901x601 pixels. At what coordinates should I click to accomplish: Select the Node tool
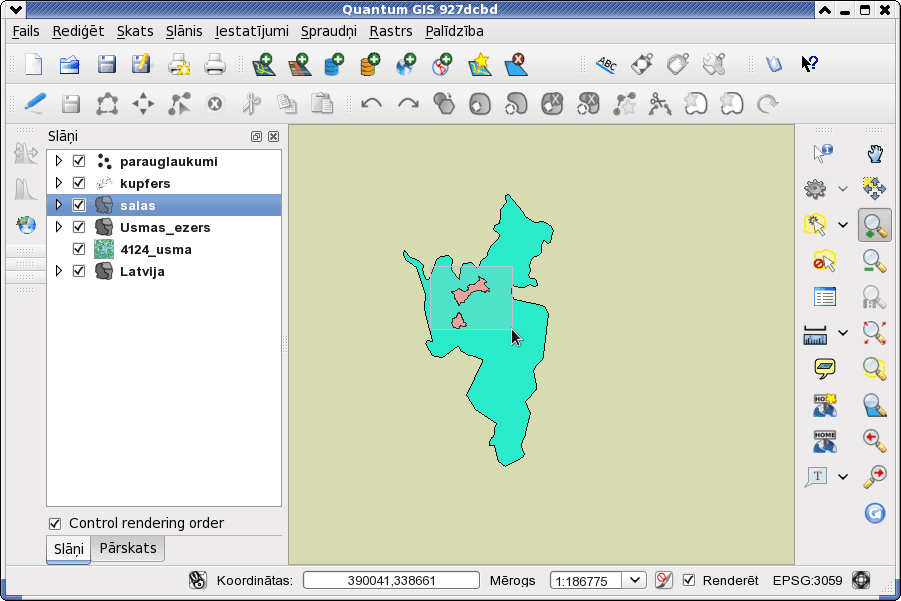coord(179,104)
